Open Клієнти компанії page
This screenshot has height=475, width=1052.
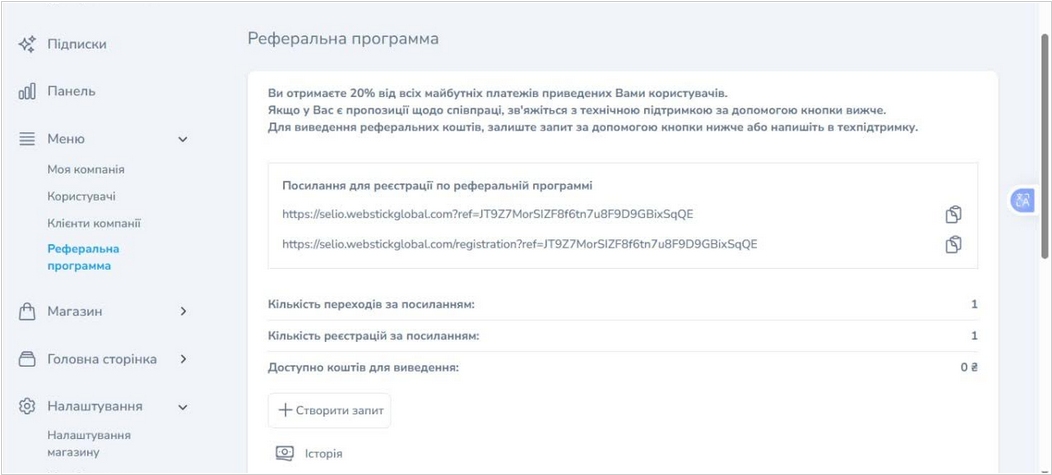pyautogui.click(x=94, y=223)
